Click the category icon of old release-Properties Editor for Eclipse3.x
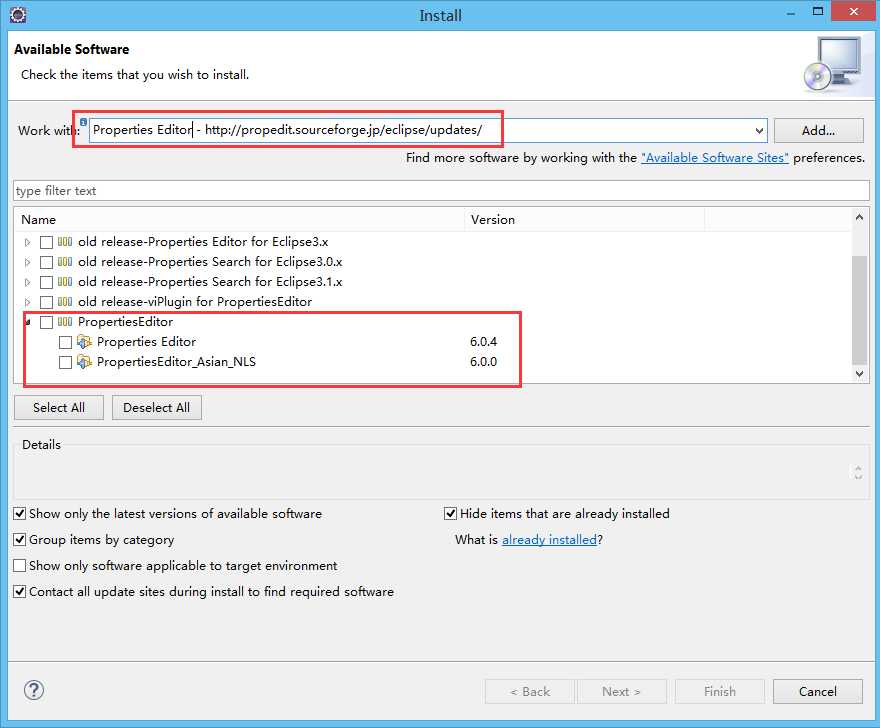 coord(65,242)
